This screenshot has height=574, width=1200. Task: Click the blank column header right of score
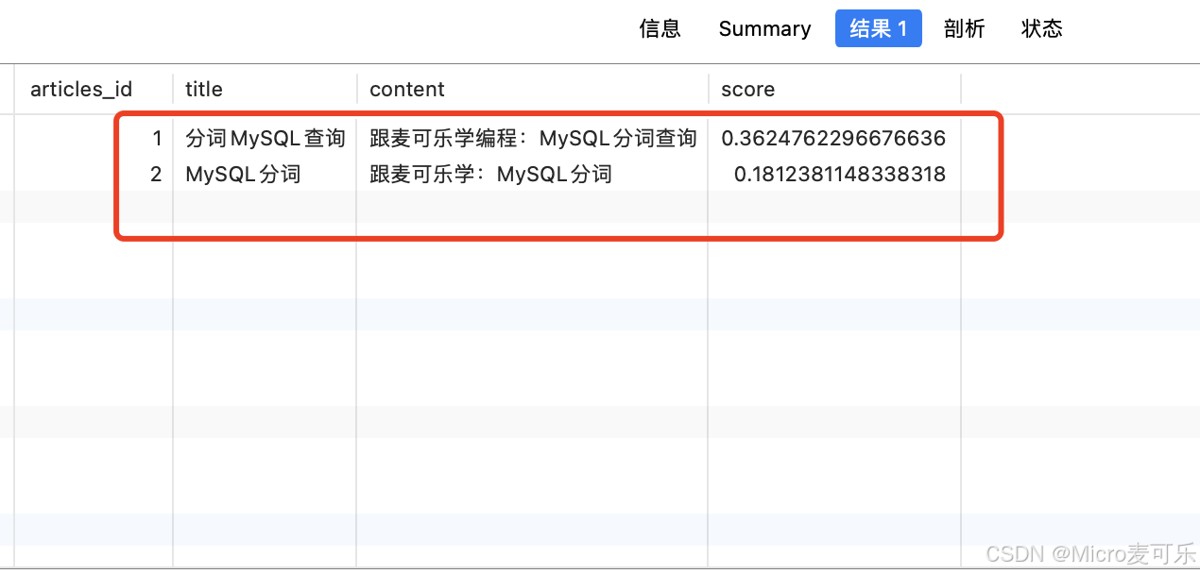1080,89
